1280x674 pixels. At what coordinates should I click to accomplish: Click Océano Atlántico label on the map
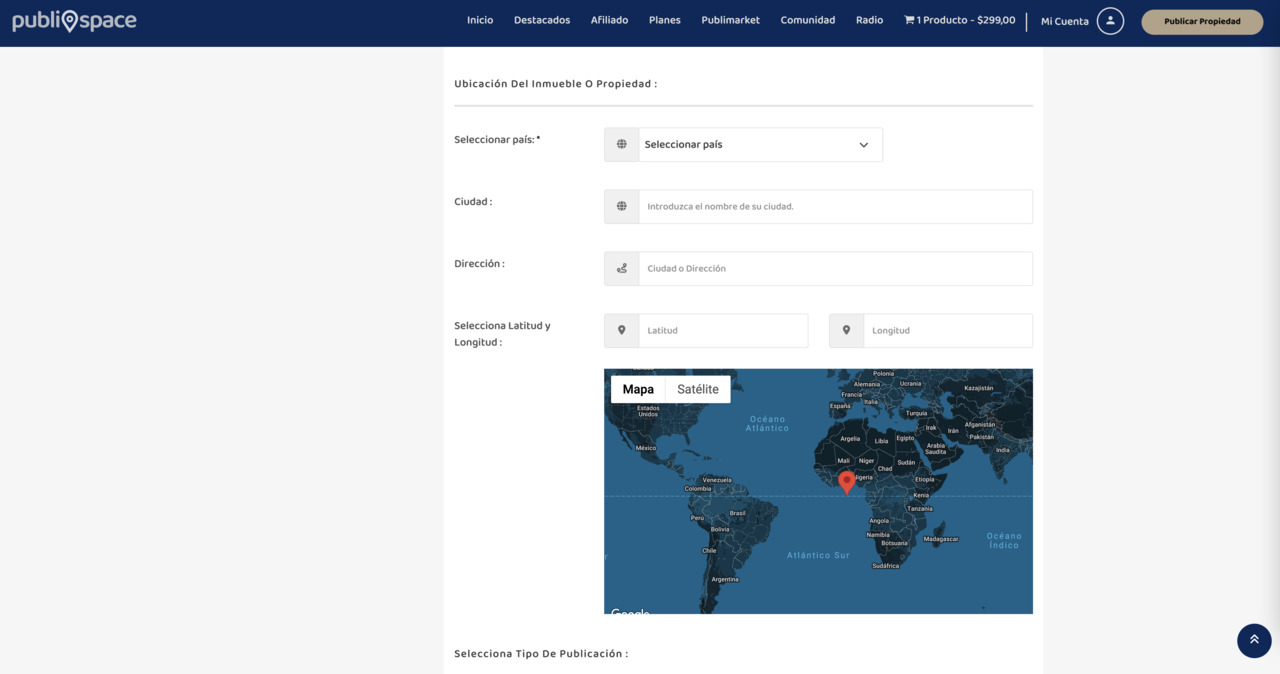[x=767, y=423]
